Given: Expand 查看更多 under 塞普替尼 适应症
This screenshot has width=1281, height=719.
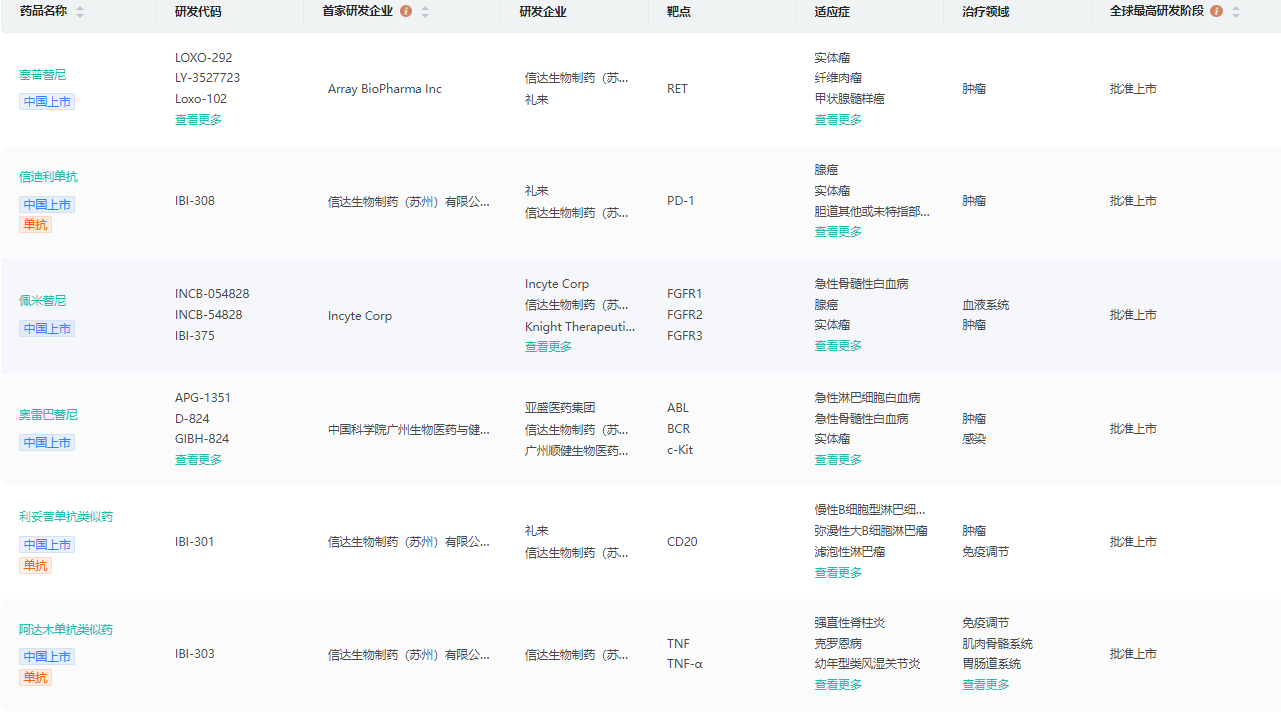Looking at the screenshot, I should [x=838, y=120].
